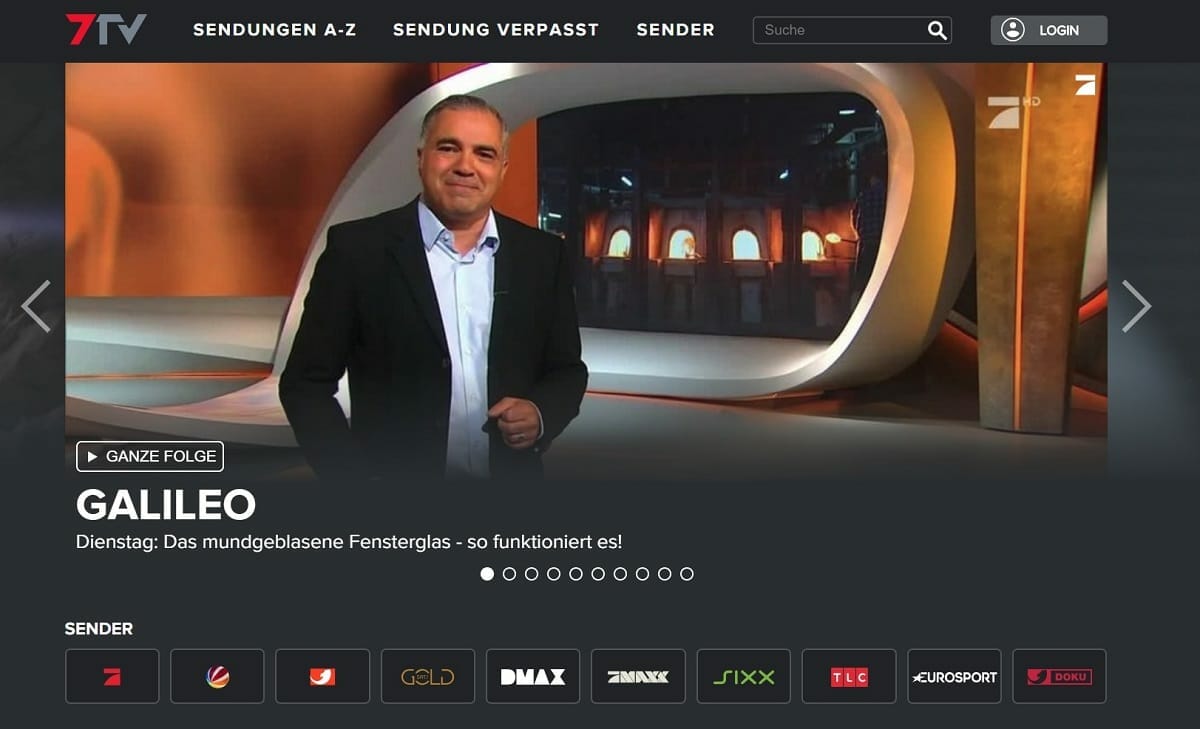
Task: Open the ProSieben Maxx channel tile
Action: click(x=638, y=676)
